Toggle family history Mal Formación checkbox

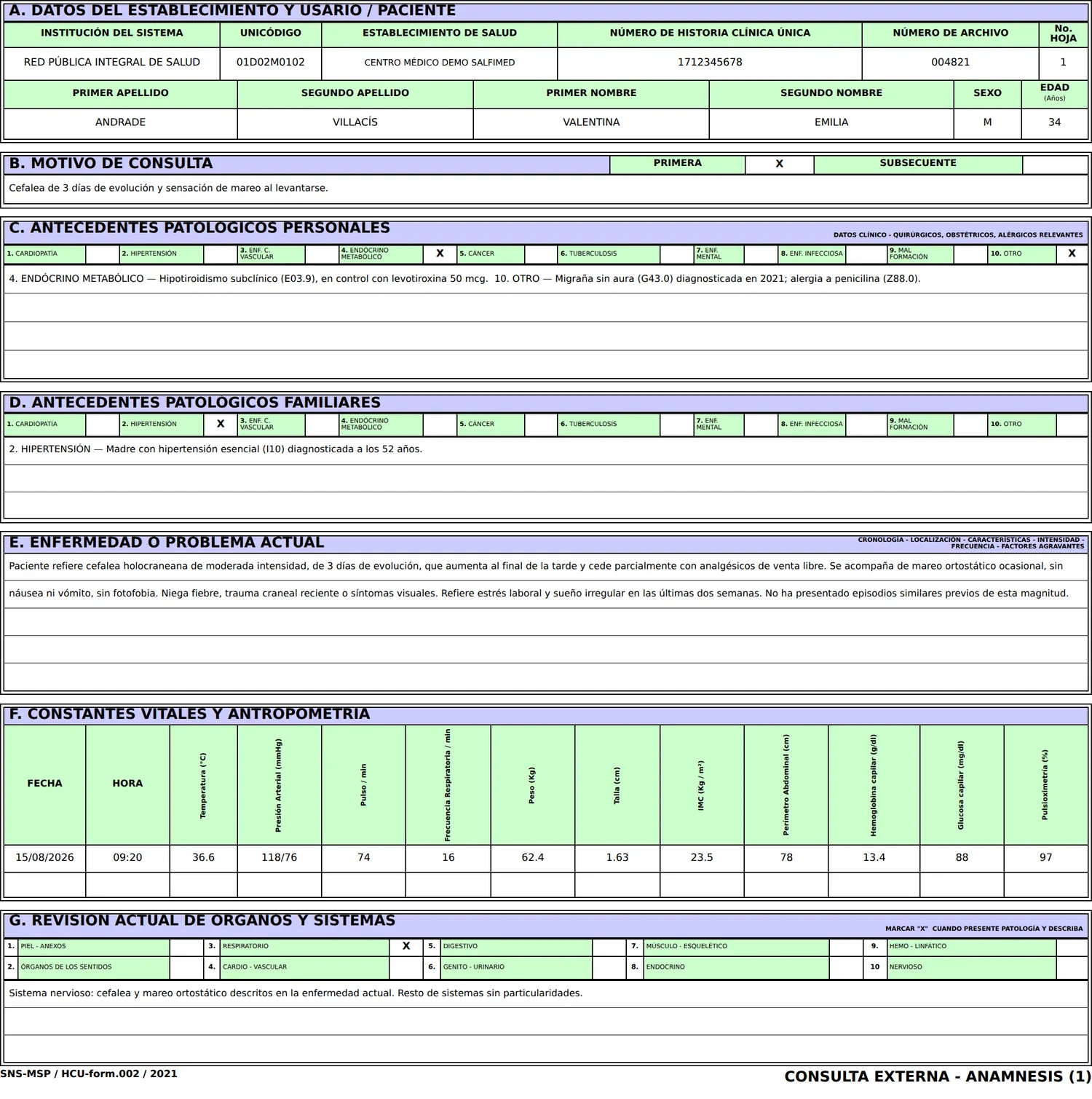970,425
